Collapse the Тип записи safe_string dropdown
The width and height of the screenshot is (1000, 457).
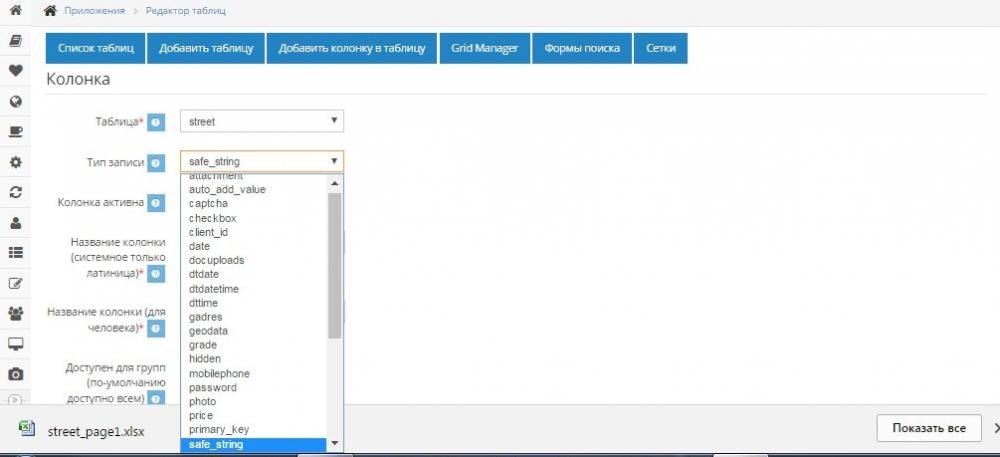tap(262, 161)
